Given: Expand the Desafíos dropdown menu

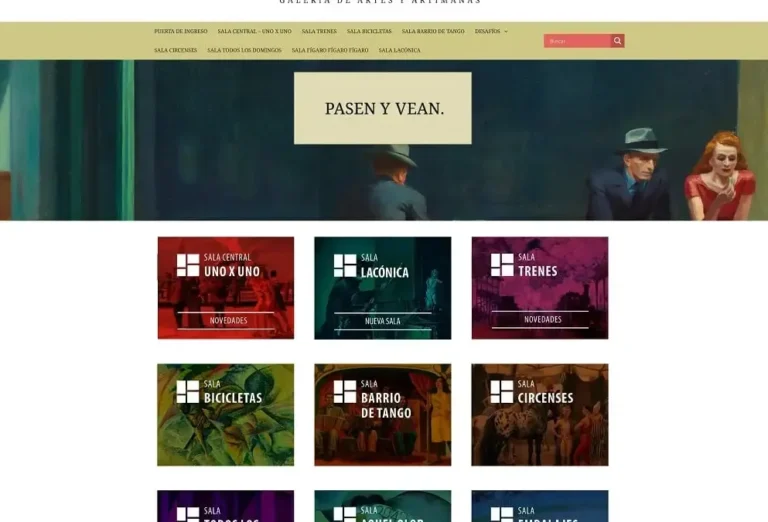Looking at the screenshot, I should pyautogui.click(x=491, y=31).
